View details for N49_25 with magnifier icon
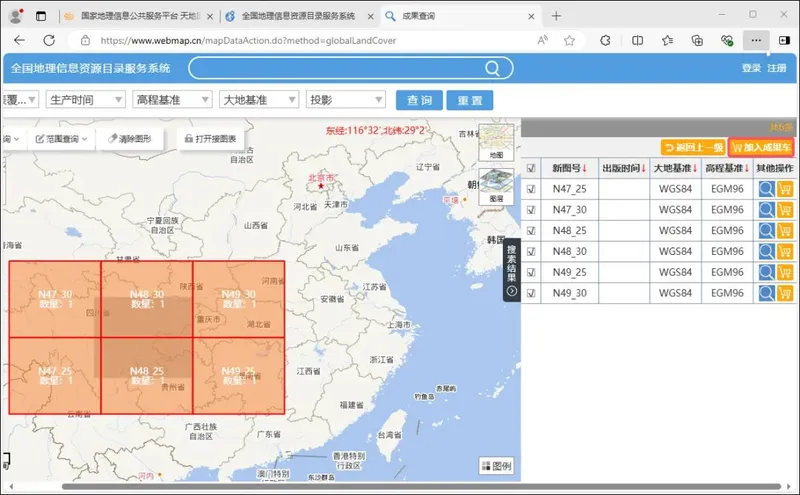The height and width of the screenshot is (495, 800). click(x=766, y=272)
